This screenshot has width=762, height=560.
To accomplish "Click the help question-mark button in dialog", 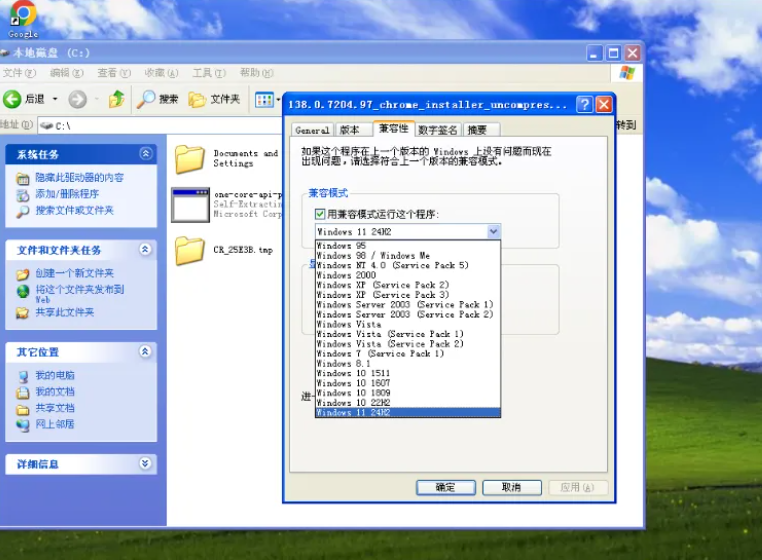I will 584,105.
